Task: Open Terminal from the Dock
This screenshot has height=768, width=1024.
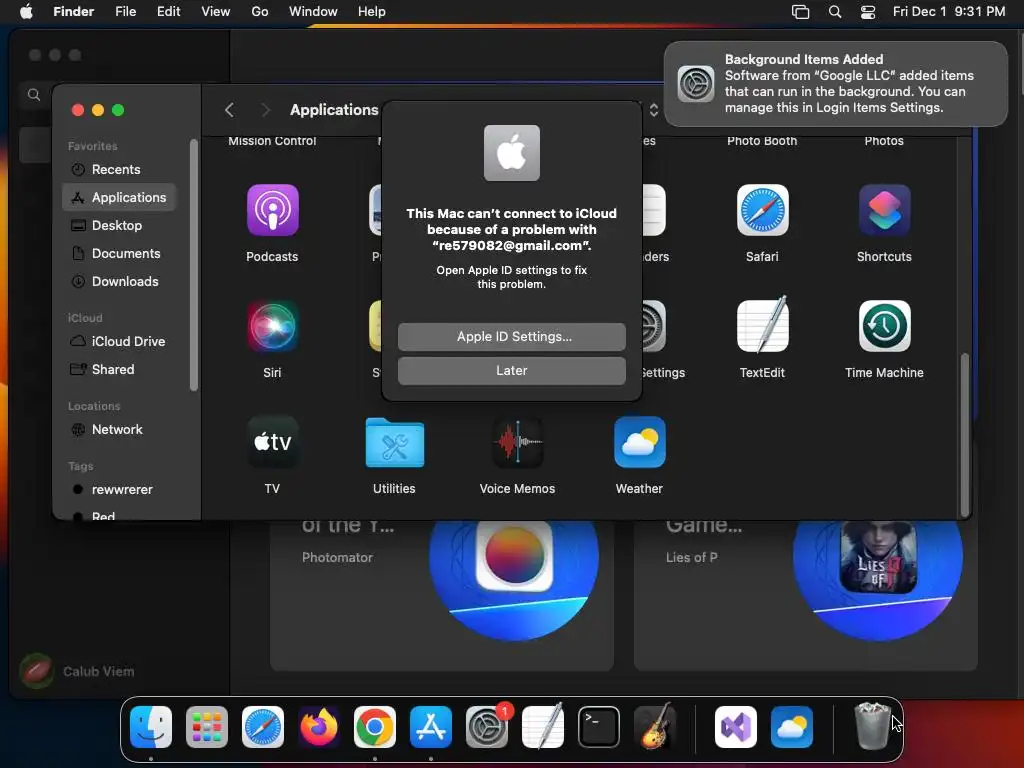Action: point(599,727)
